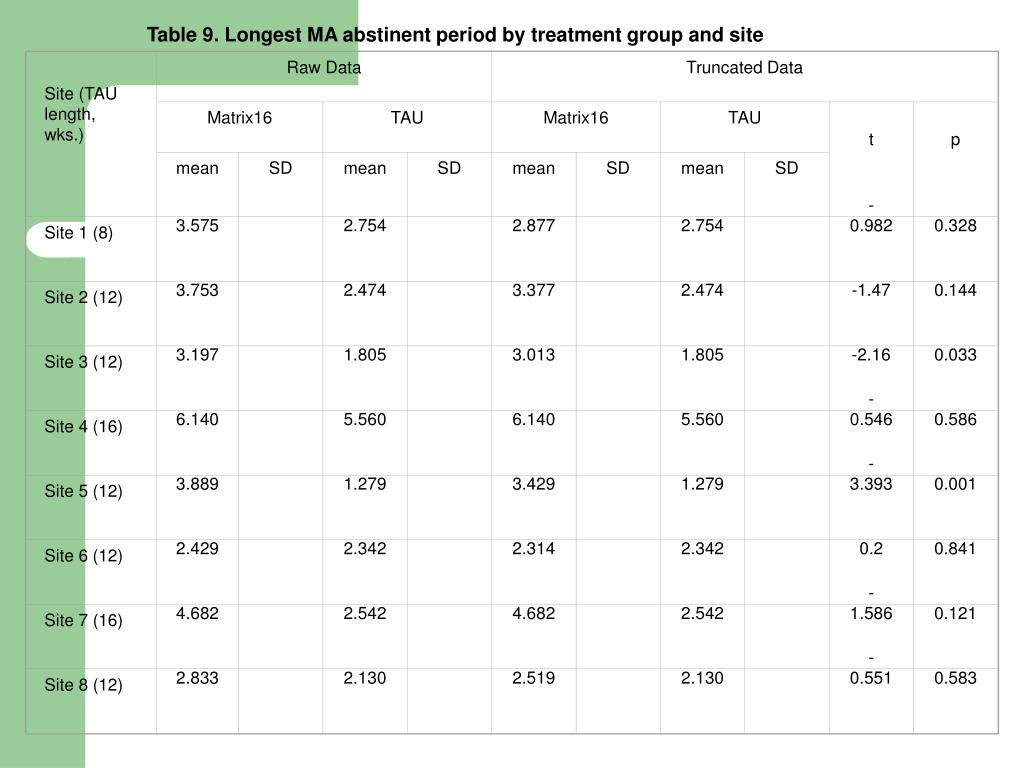The image size is (1024, 768).
Task: Select value 2.519 in Site 8 row
Action: [534, 678]
